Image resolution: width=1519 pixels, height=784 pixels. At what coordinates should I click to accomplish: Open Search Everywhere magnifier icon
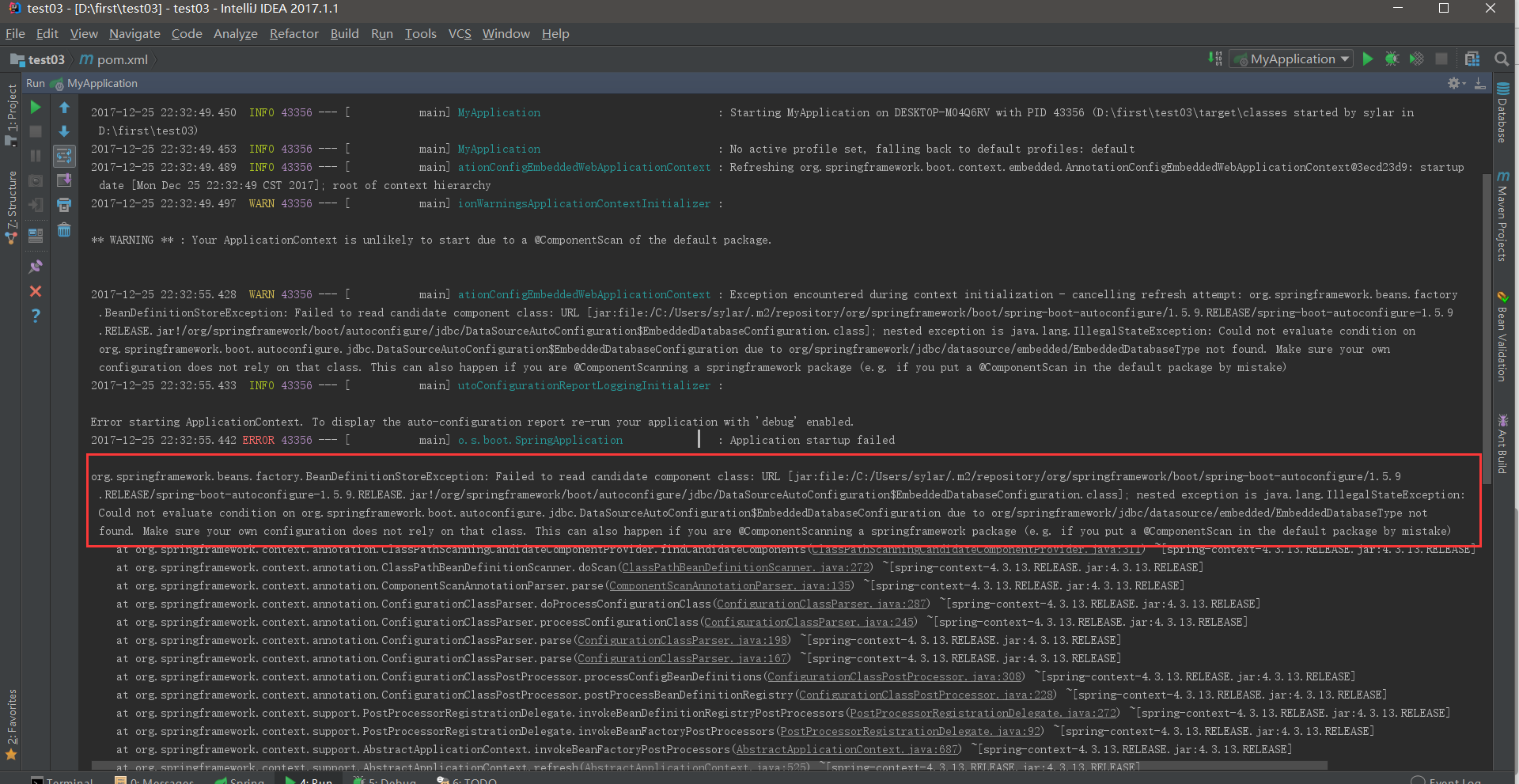(1501, 59)
